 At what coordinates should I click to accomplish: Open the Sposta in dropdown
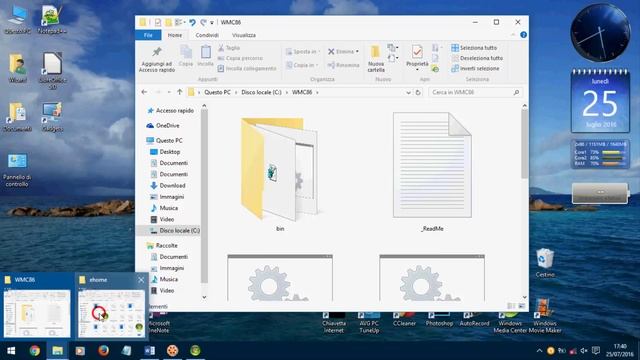pos(302,51)
